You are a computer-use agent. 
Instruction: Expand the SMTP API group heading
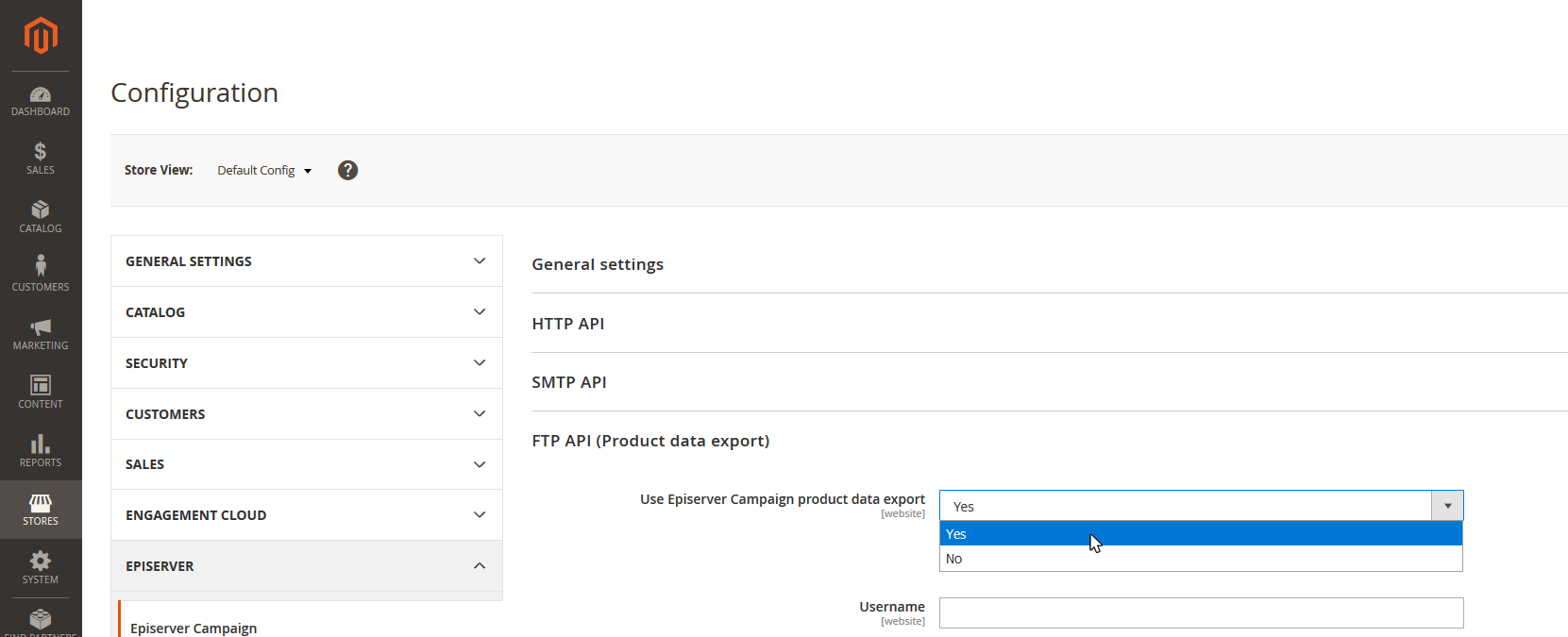click(x=569, y=382)
